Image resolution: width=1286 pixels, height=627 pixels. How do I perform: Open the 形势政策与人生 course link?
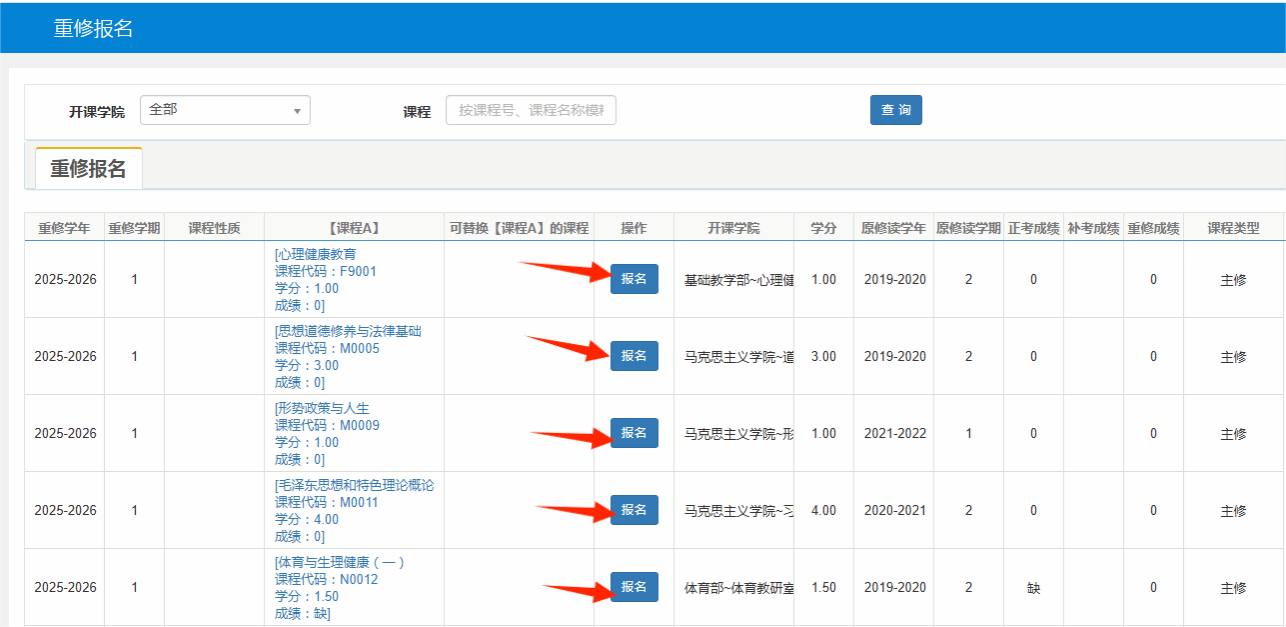(323, 409)
